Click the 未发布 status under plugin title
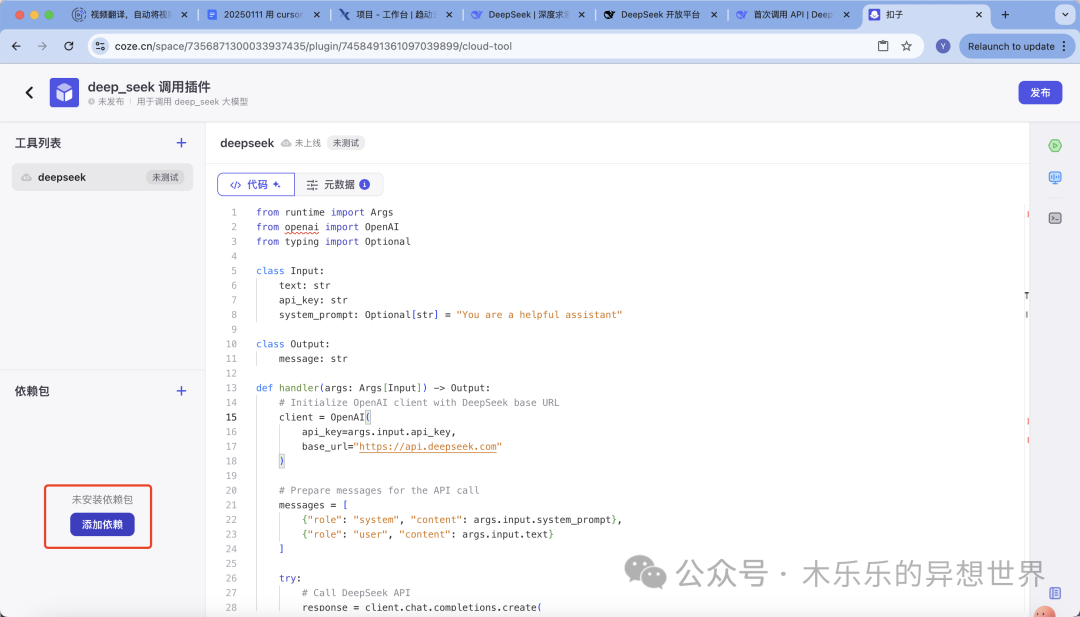Image resolution: width=1080 pixels, height=617 pixels. pyautogui.click(x=110, y=101)
